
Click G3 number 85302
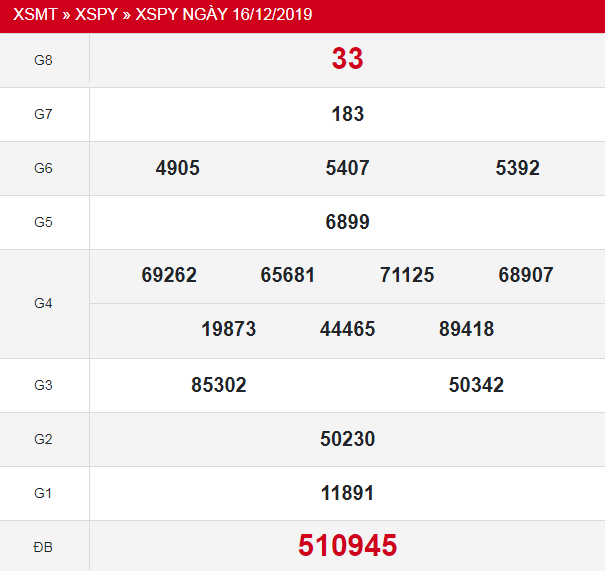point(219,385)
